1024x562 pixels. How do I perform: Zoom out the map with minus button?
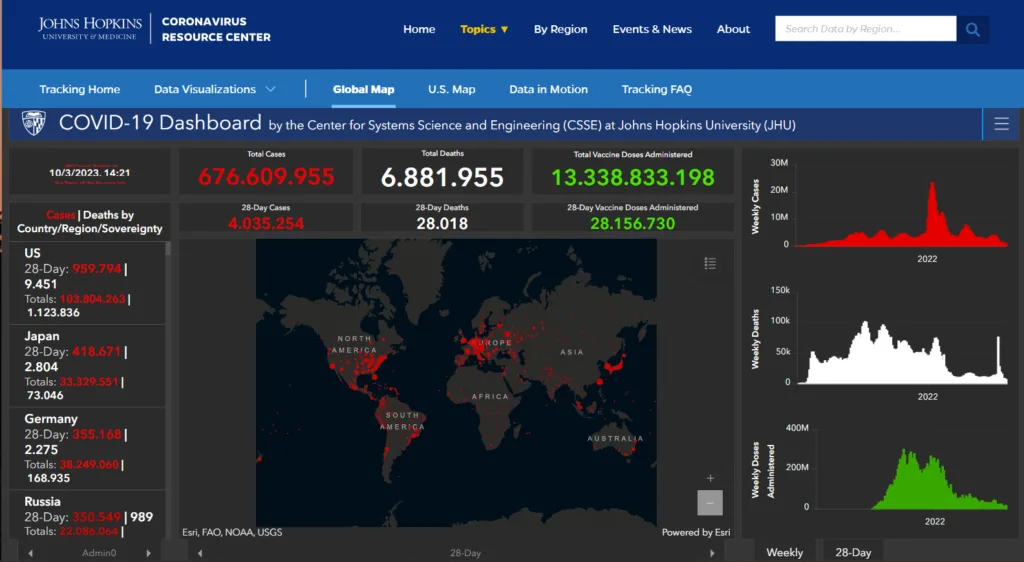point(710,503)
